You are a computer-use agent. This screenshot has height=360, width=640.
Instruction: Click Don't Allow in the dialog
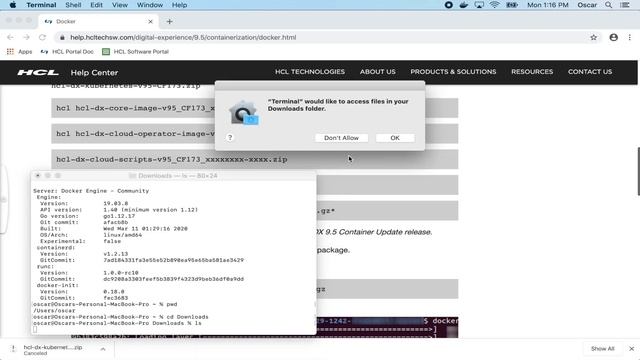341,138
